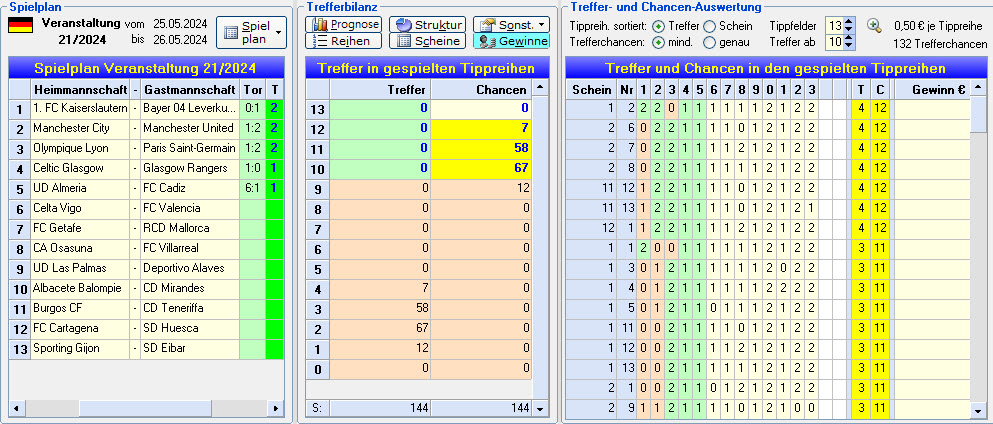Click the Heimmannschaft column header
The image size is (993, 424).
(x=80, y=89)
